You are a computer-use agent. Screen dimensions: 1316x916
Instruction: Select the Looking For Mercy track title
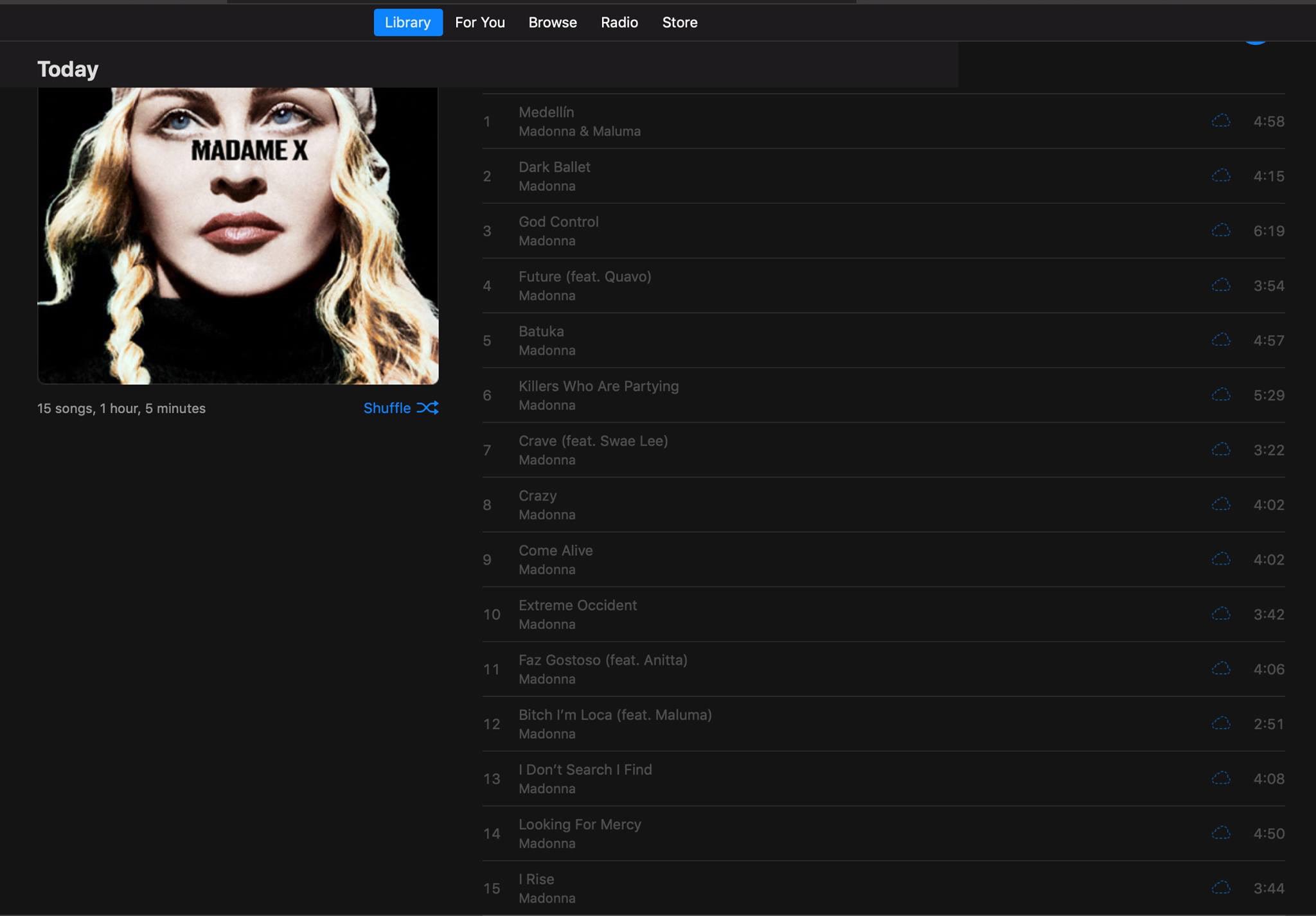point(580,824)
